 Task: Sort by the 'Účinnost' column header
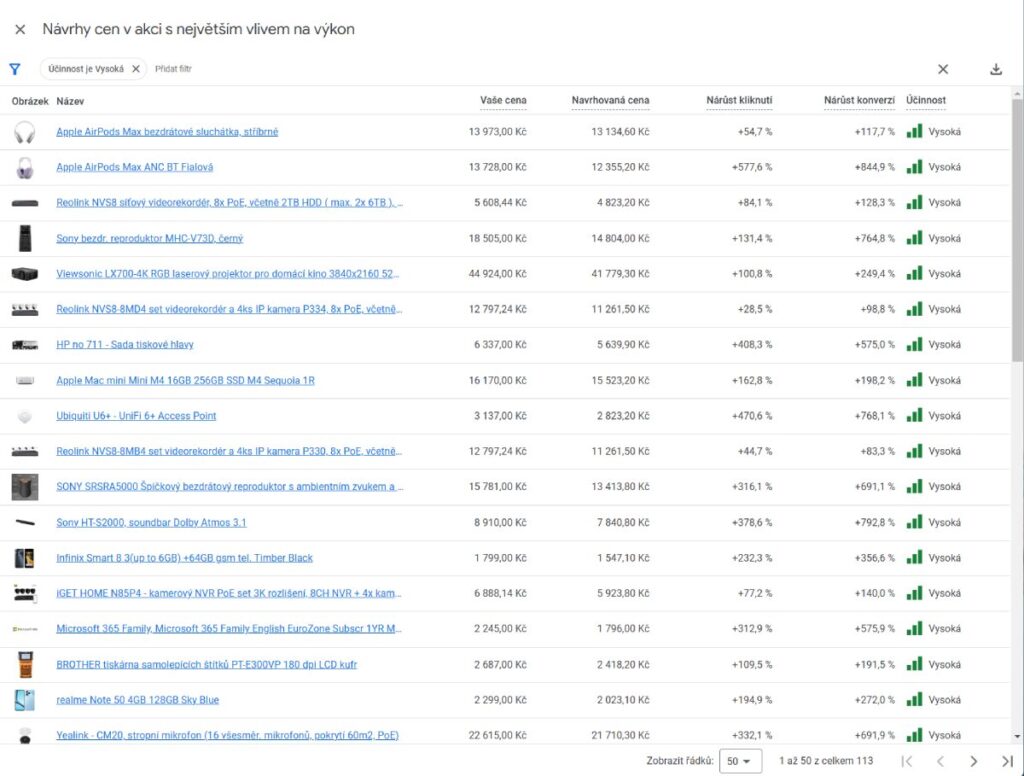tap(926, 101)
